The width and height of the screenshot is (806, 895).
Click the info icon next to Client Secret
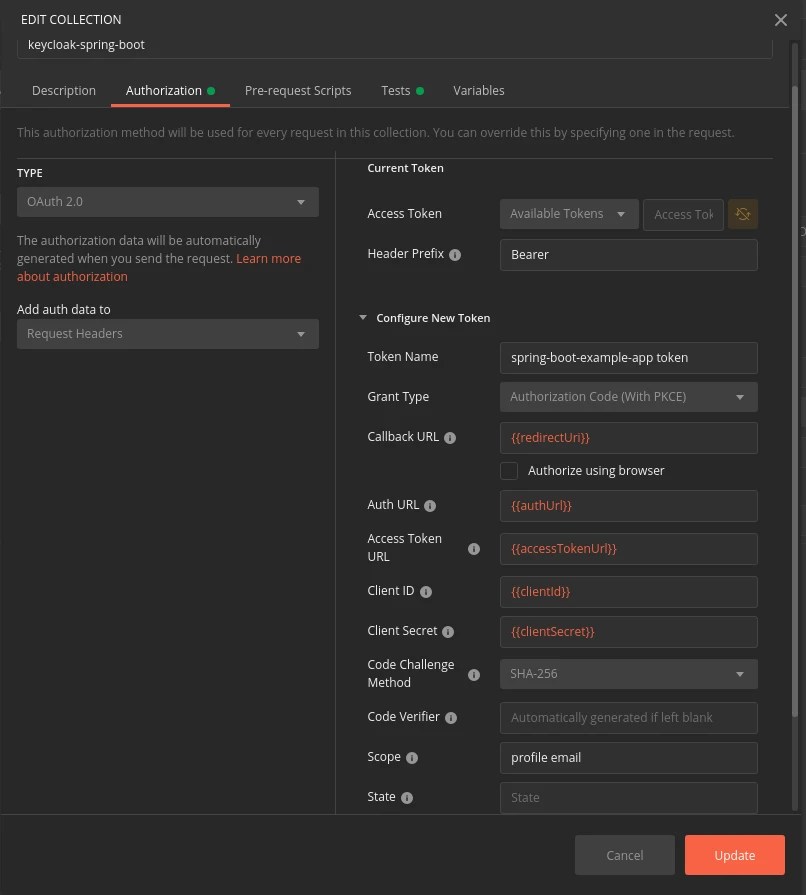pos(450,631)
